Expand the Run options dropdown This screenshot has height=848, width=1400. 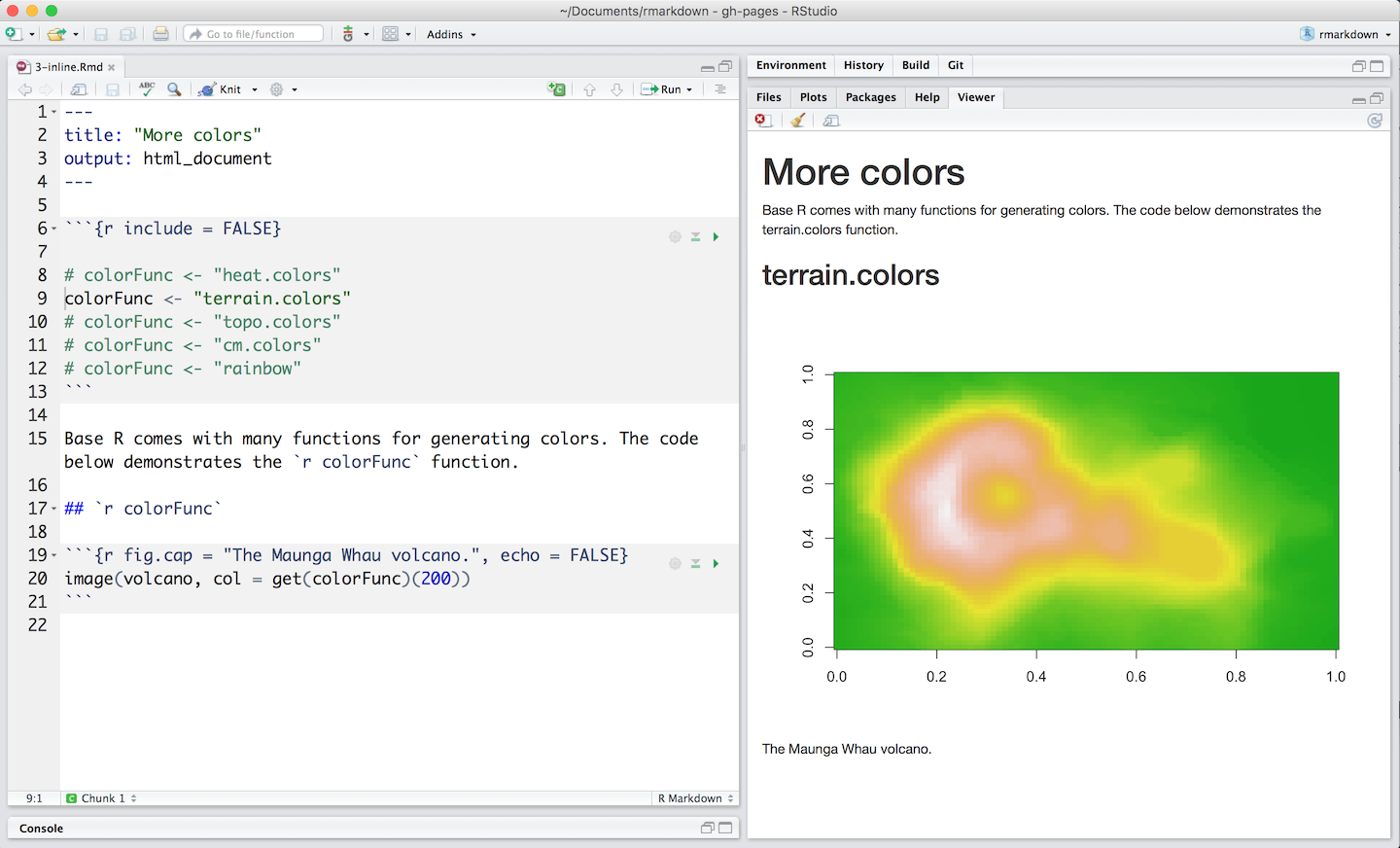[x=689, y=89]
